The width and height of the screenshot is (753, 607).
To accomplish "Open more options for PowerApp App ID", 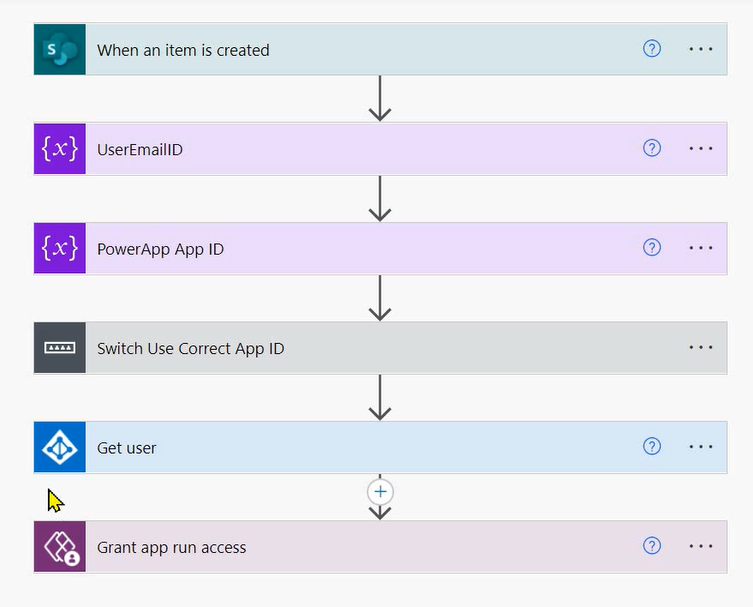I will tap(701, 248).
